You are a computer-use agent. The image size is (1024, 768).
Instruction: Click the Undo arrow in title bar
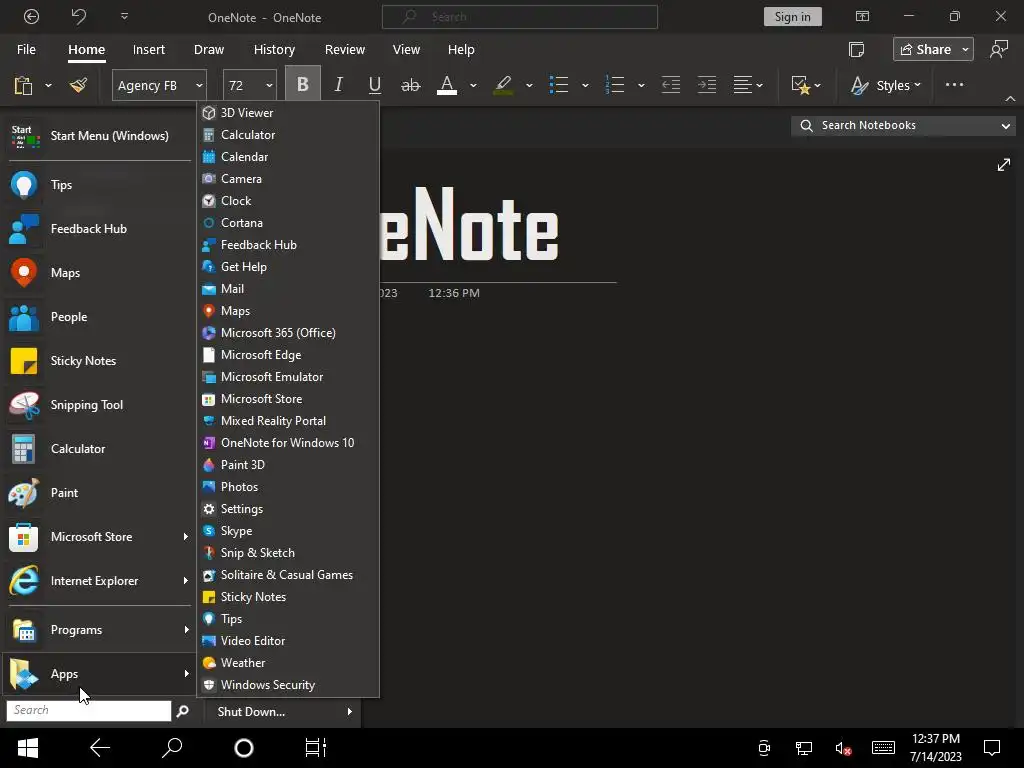pos(78,17)
